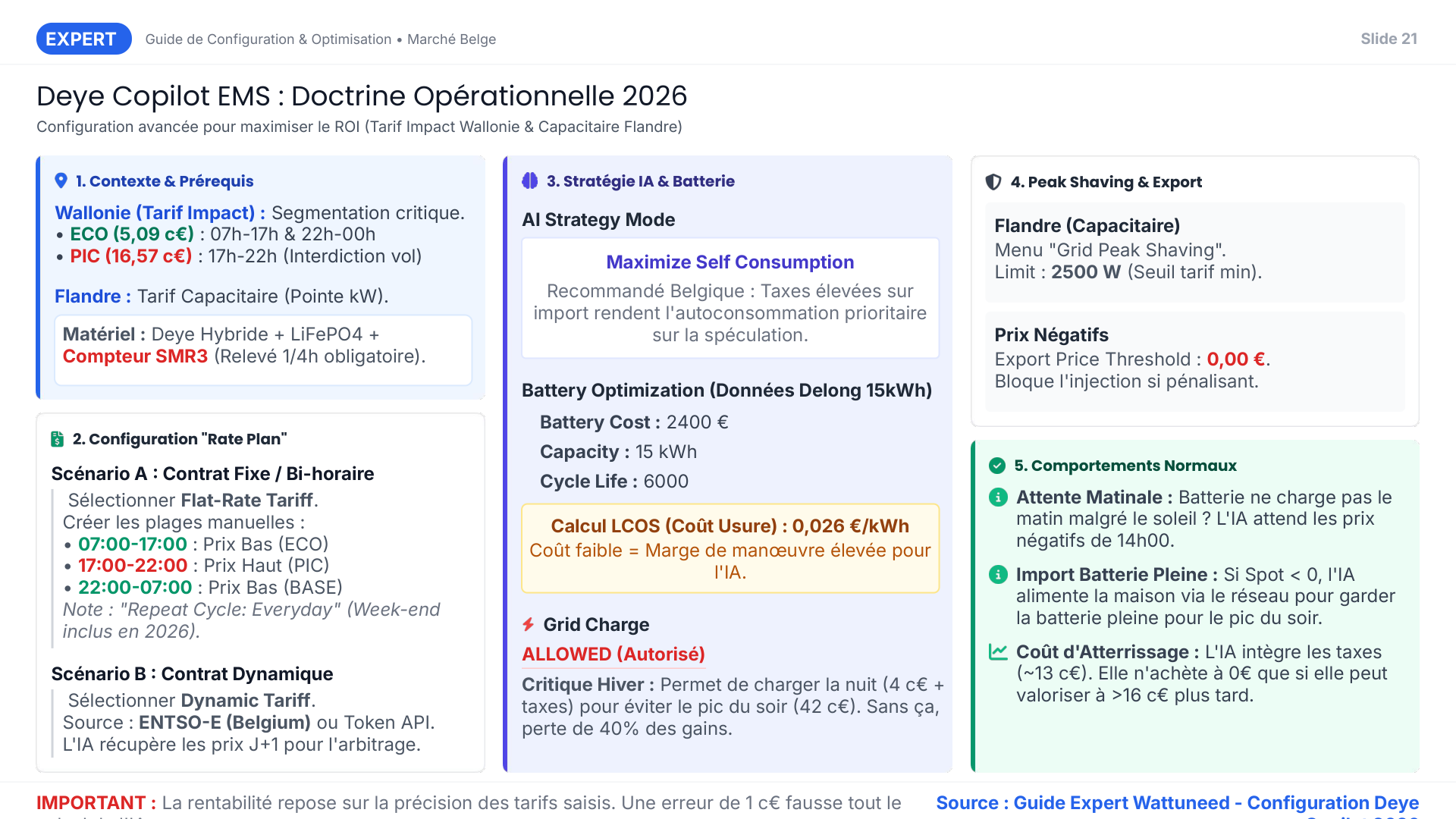1456x819 pixels.
Task: Select the green receipt icon for Configuration Rate Plan
Action: pos(59,438)
